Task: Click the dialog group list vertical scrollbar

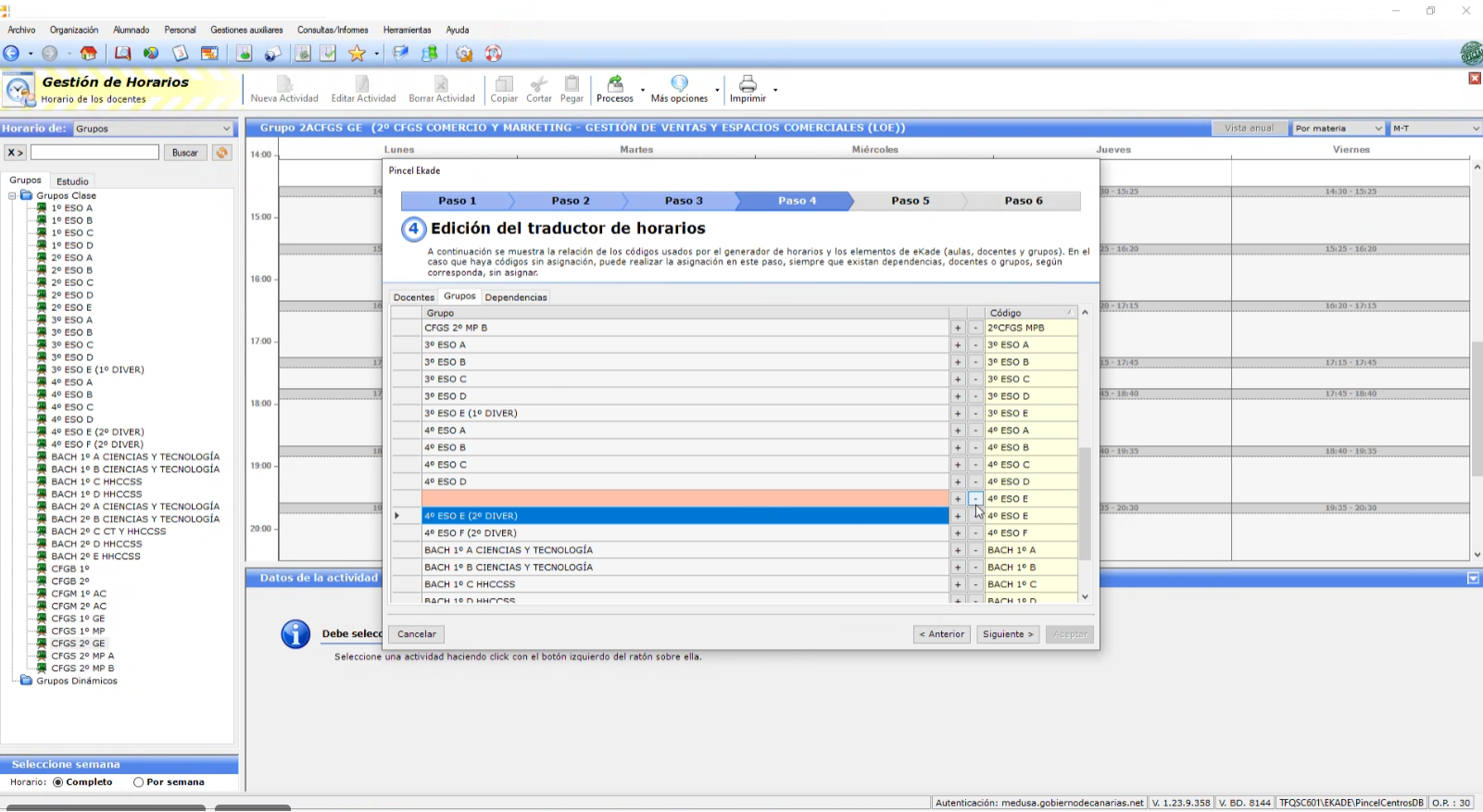Action: 1085,504
